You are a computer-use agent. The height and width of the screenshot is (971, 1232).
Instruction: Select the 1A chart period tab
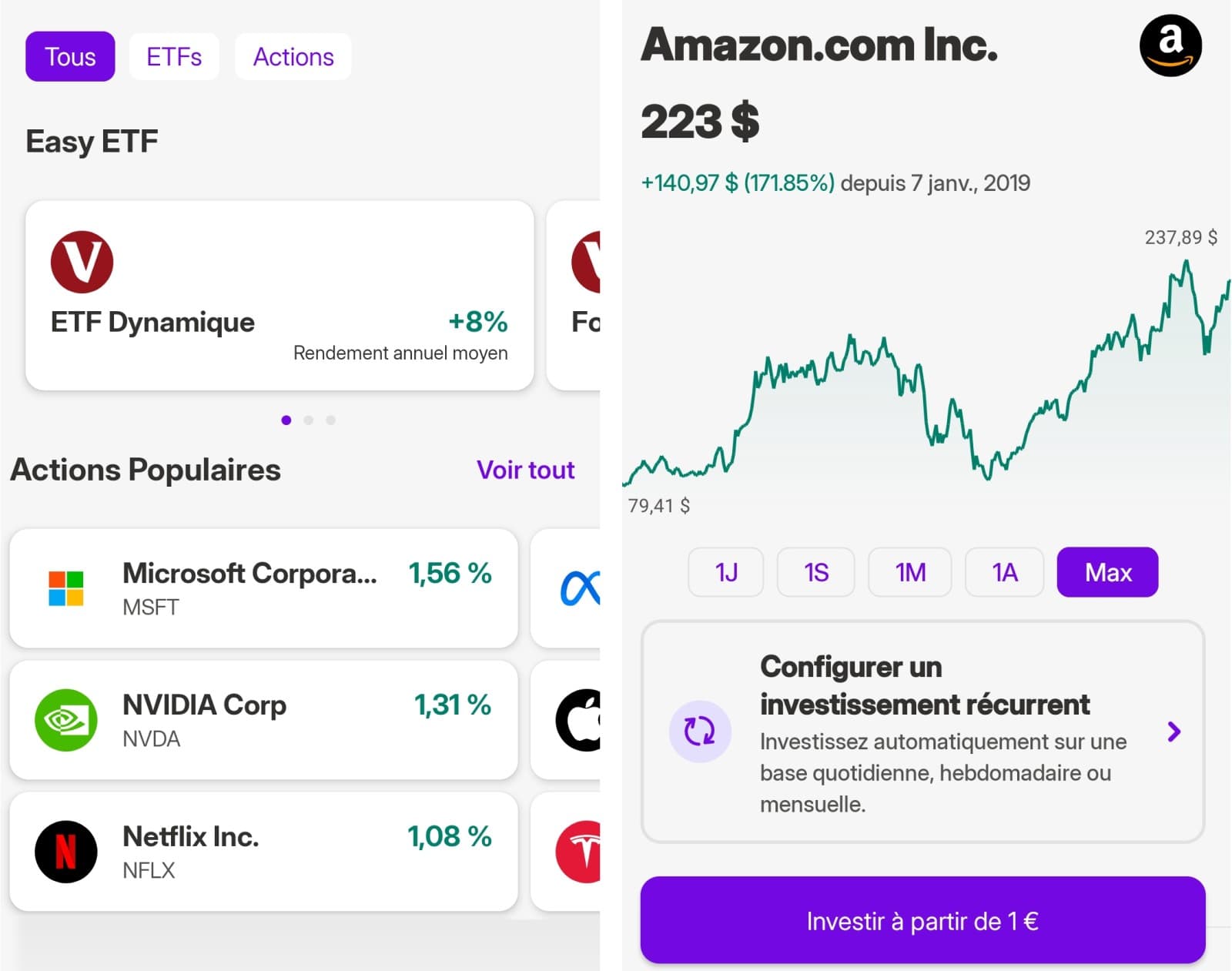click(x=1004, y=572)
